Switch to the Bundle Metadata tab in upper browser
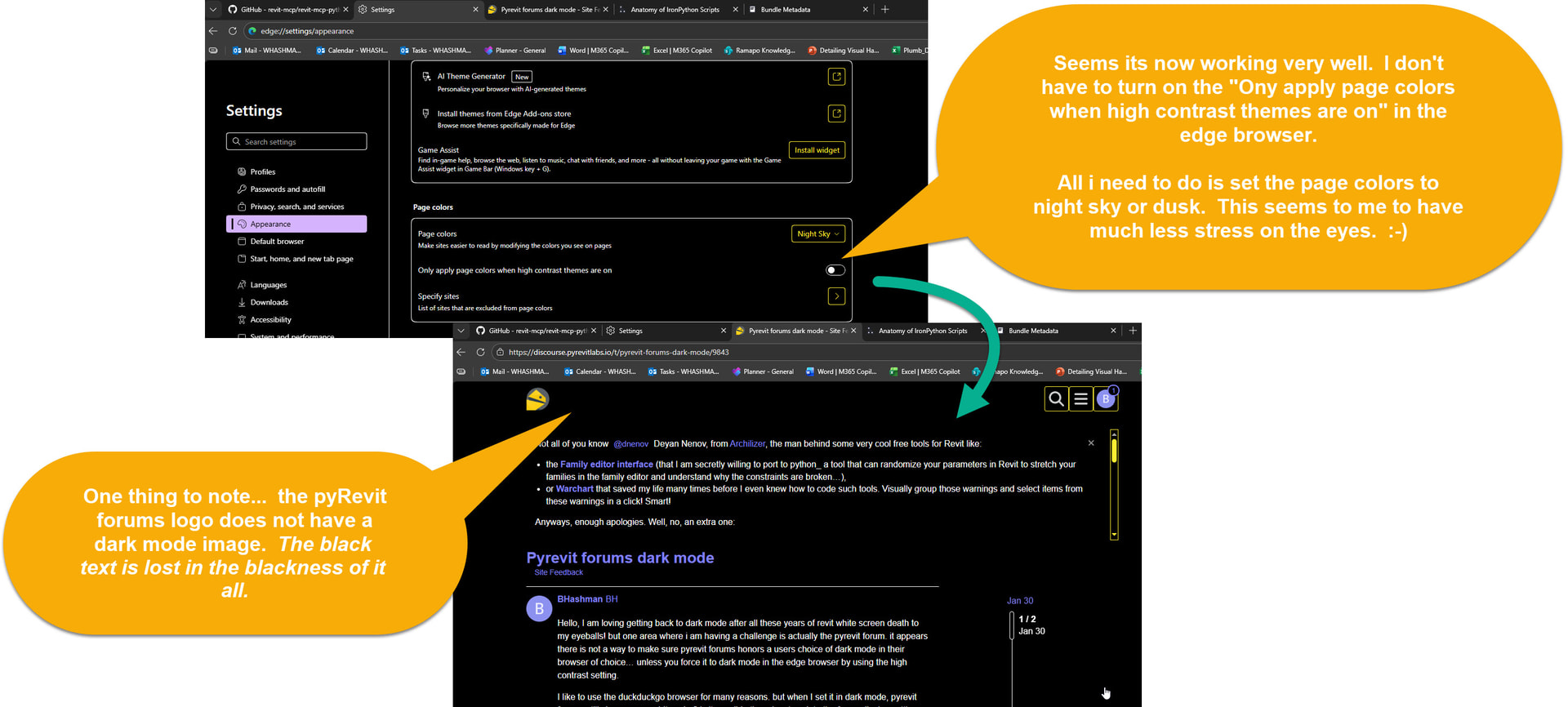The height and width of the screenshot is (707, 1568). 785,10
